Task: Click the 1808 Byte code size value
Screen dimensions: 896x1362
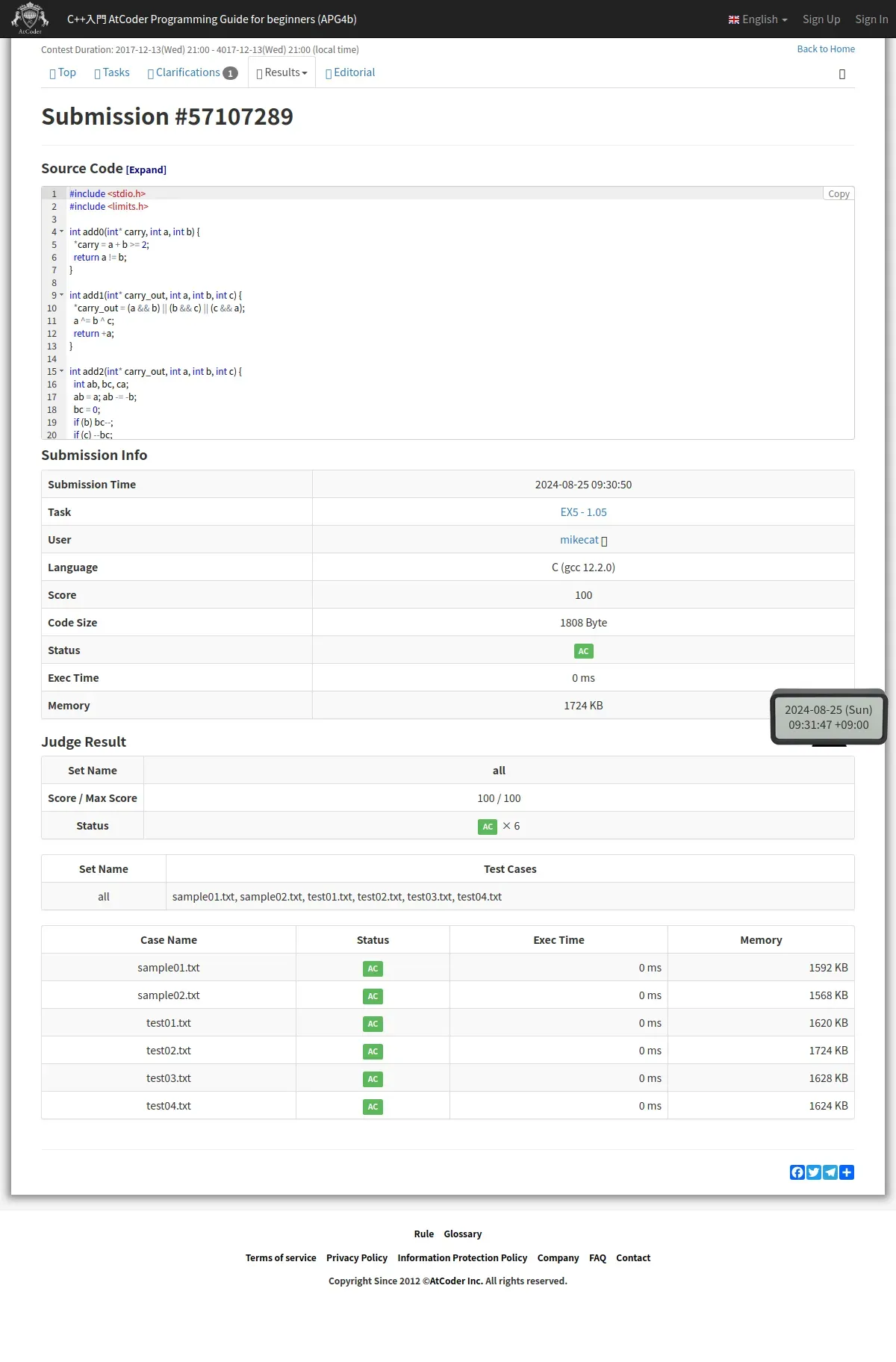Action: [x=583, y=623]
